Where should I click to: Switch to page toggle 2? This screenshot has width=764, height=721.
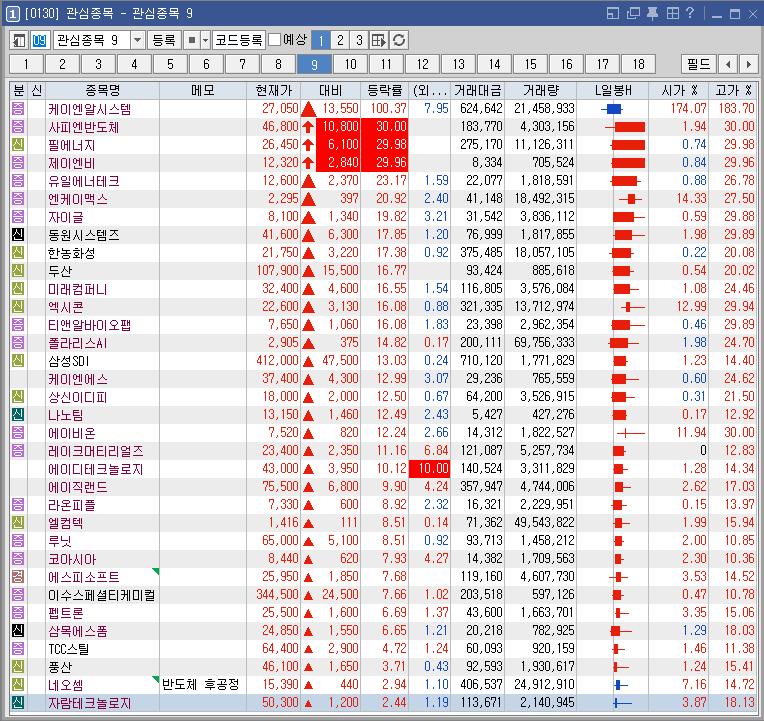pos(340,40)
